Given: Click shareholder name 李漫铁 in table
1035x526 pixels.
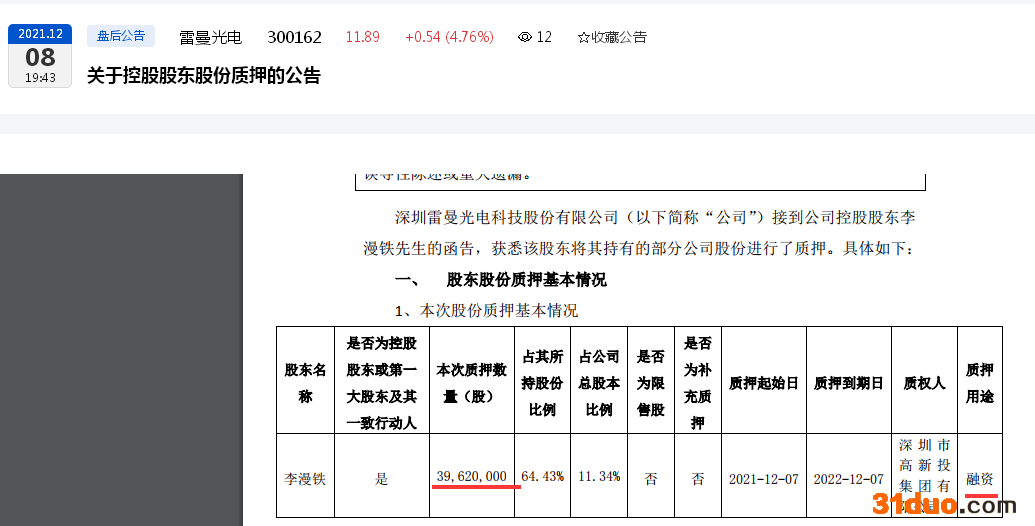Looking at the screenshot, I should [x=305, y=479].
